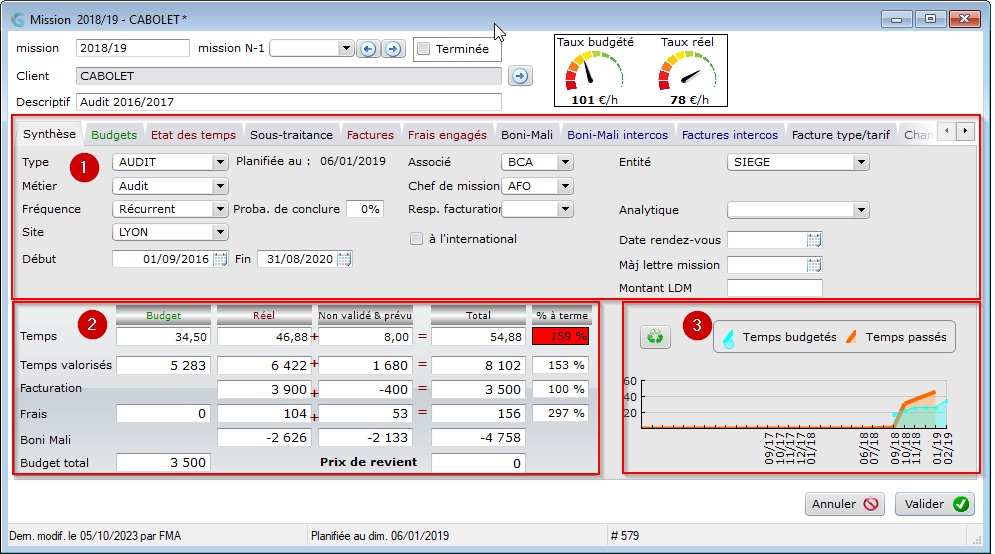995x554 pixels.
Task: Expand the Associé dropdown showing BCA
Action: 565,162
